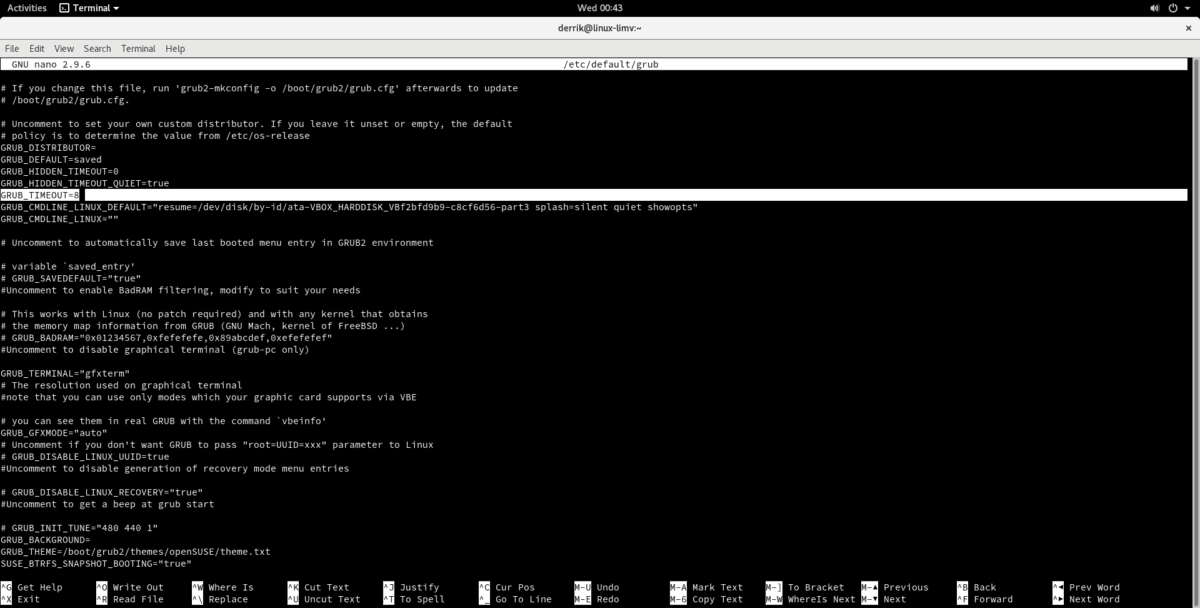The height and width of the screenshot is (608, 1200).
Task: Click the ^T To Spell shortcut
Action: point(414,600)
